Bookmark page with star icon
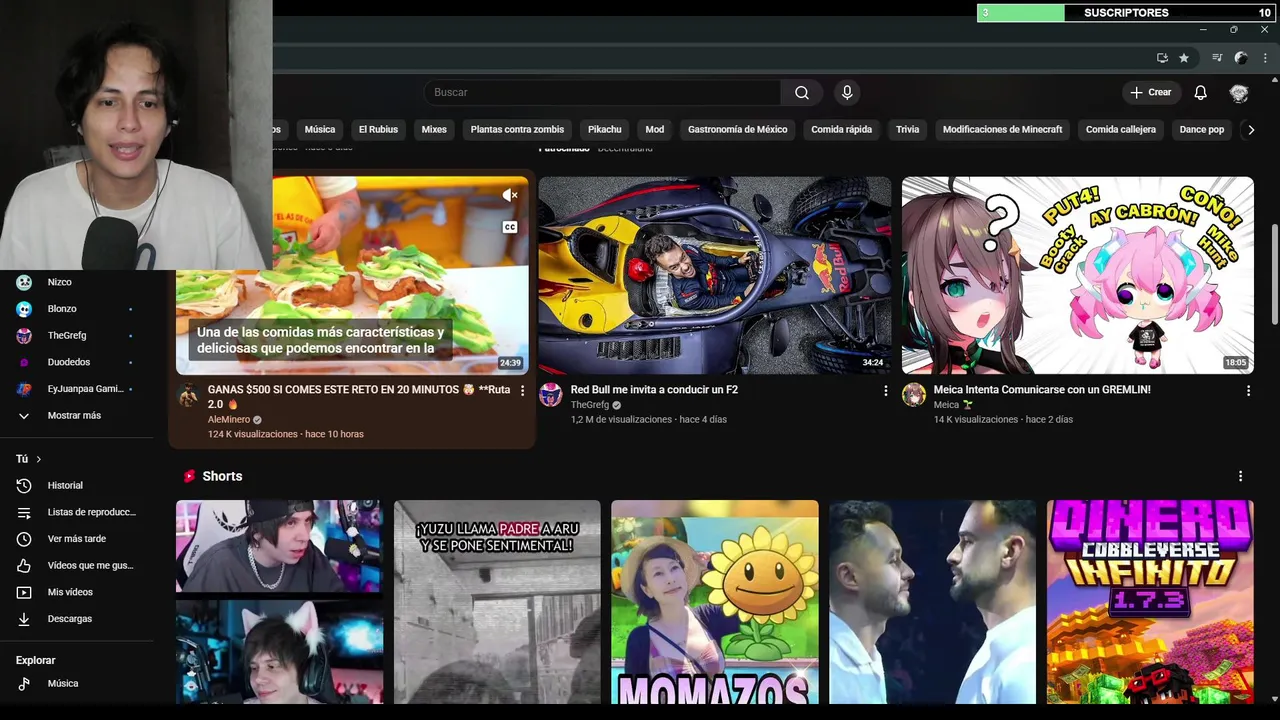 [x=1184, y=58]
